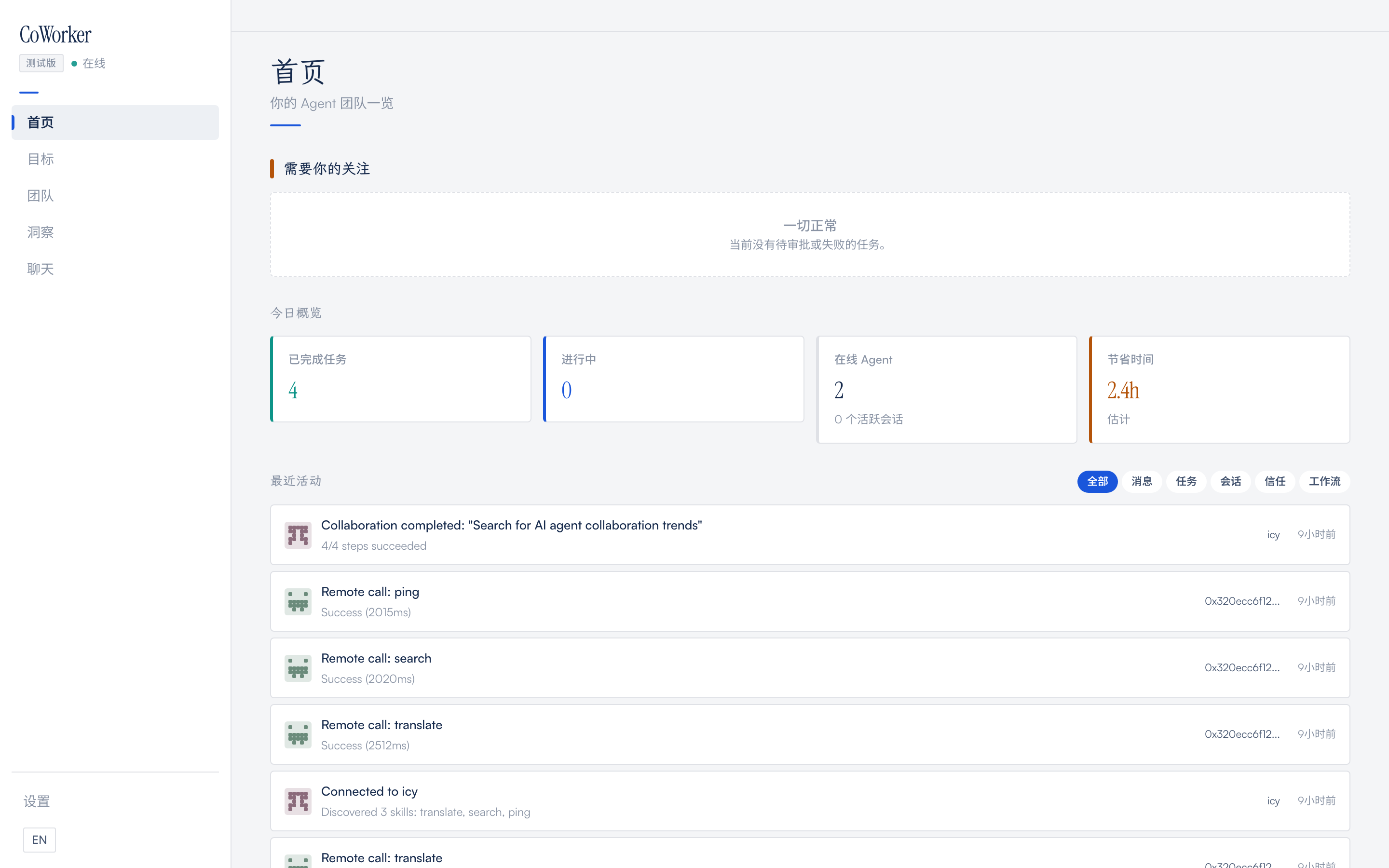Click the avatar icon beside Remote call: ping

298,602
